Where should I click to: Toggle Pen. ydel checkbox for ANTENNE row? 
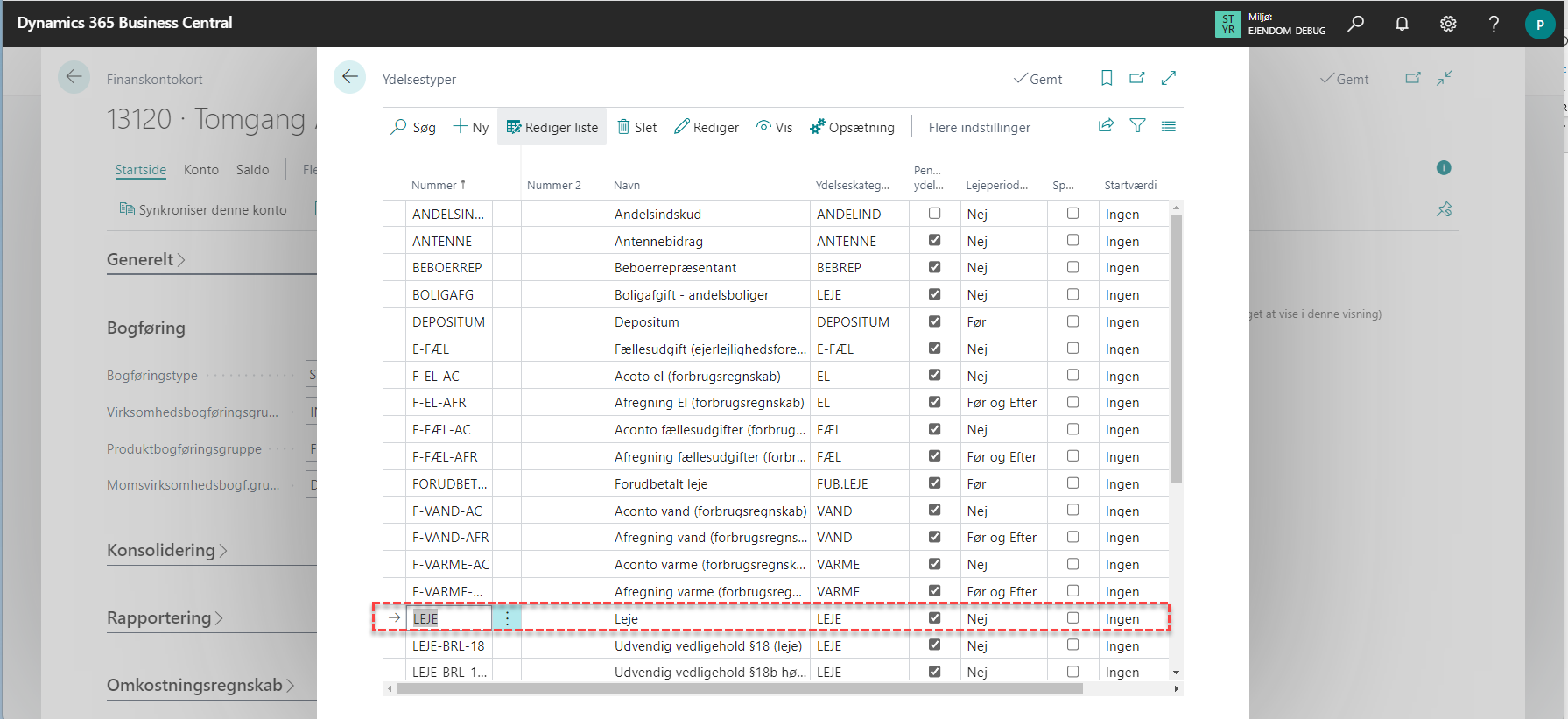tap(934, 240)
